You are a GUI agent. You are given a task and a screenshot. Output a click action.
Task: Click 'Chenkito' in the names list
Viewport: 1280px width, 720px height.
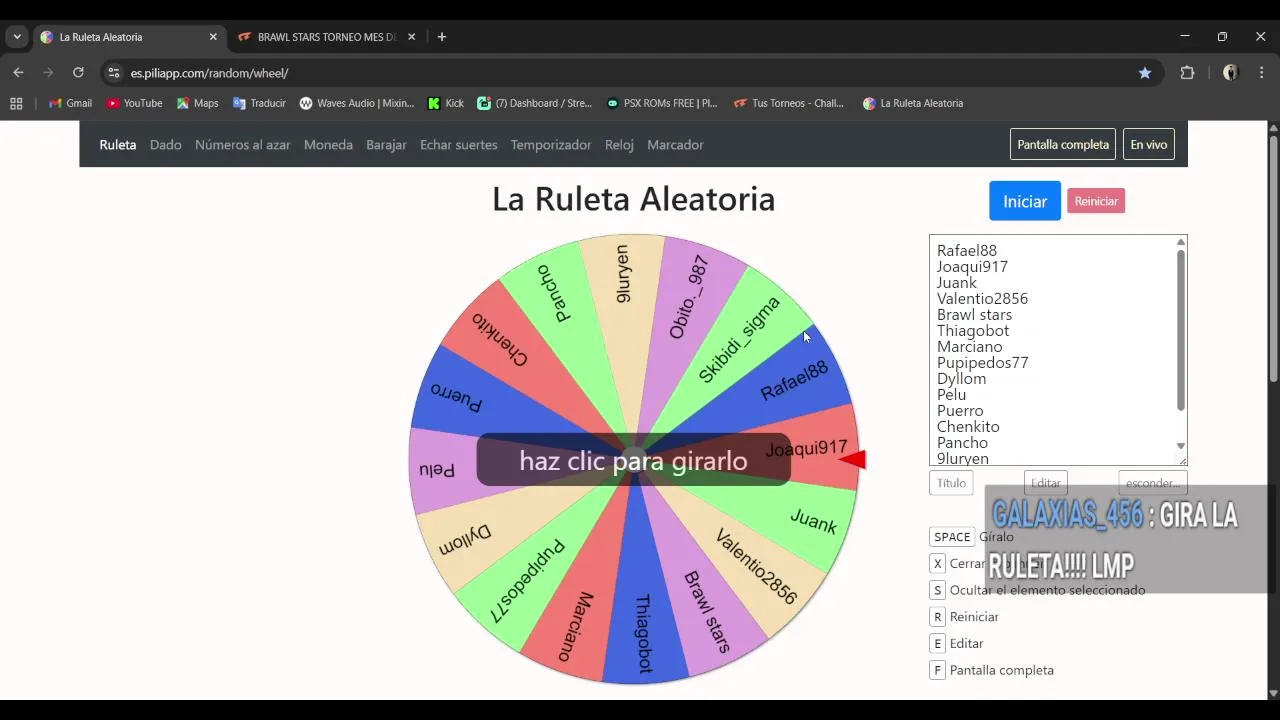tap(968, 427)
